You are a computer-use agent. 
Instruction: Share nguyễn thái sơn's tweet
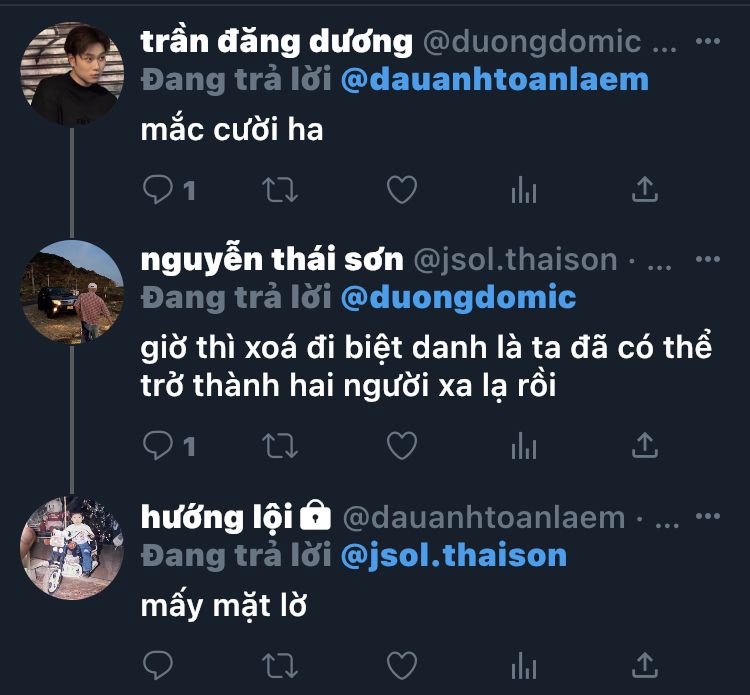click(645, 445)
